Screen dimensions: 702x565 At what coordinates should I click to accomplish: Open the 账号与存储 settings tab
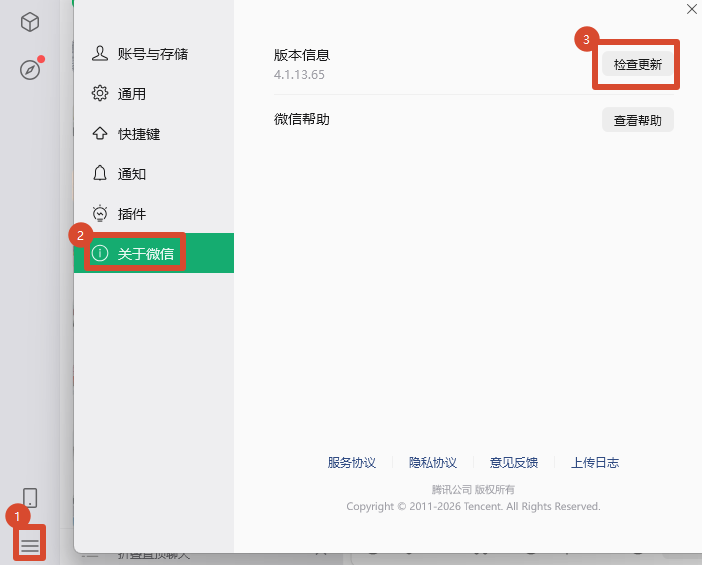154,54
